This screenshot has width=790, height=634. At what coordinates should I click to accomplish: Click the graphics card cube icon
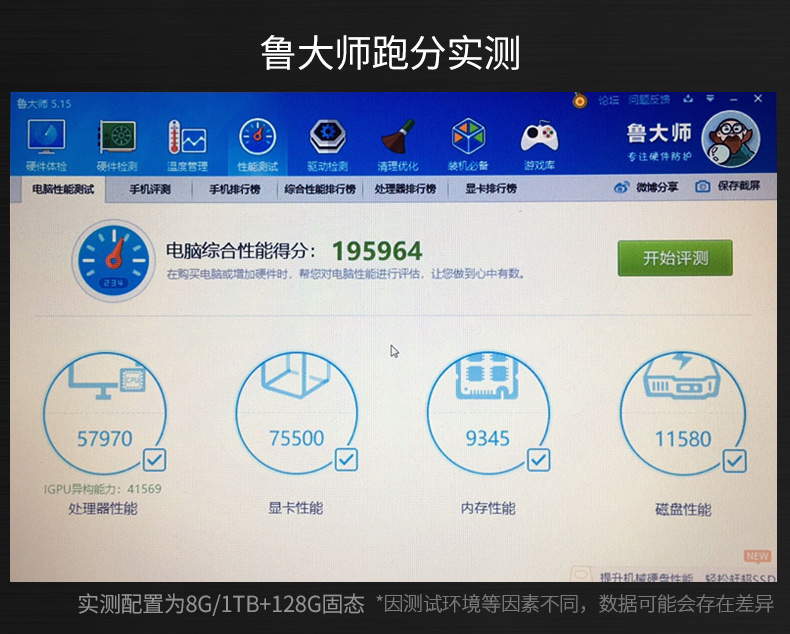[296, 375]
